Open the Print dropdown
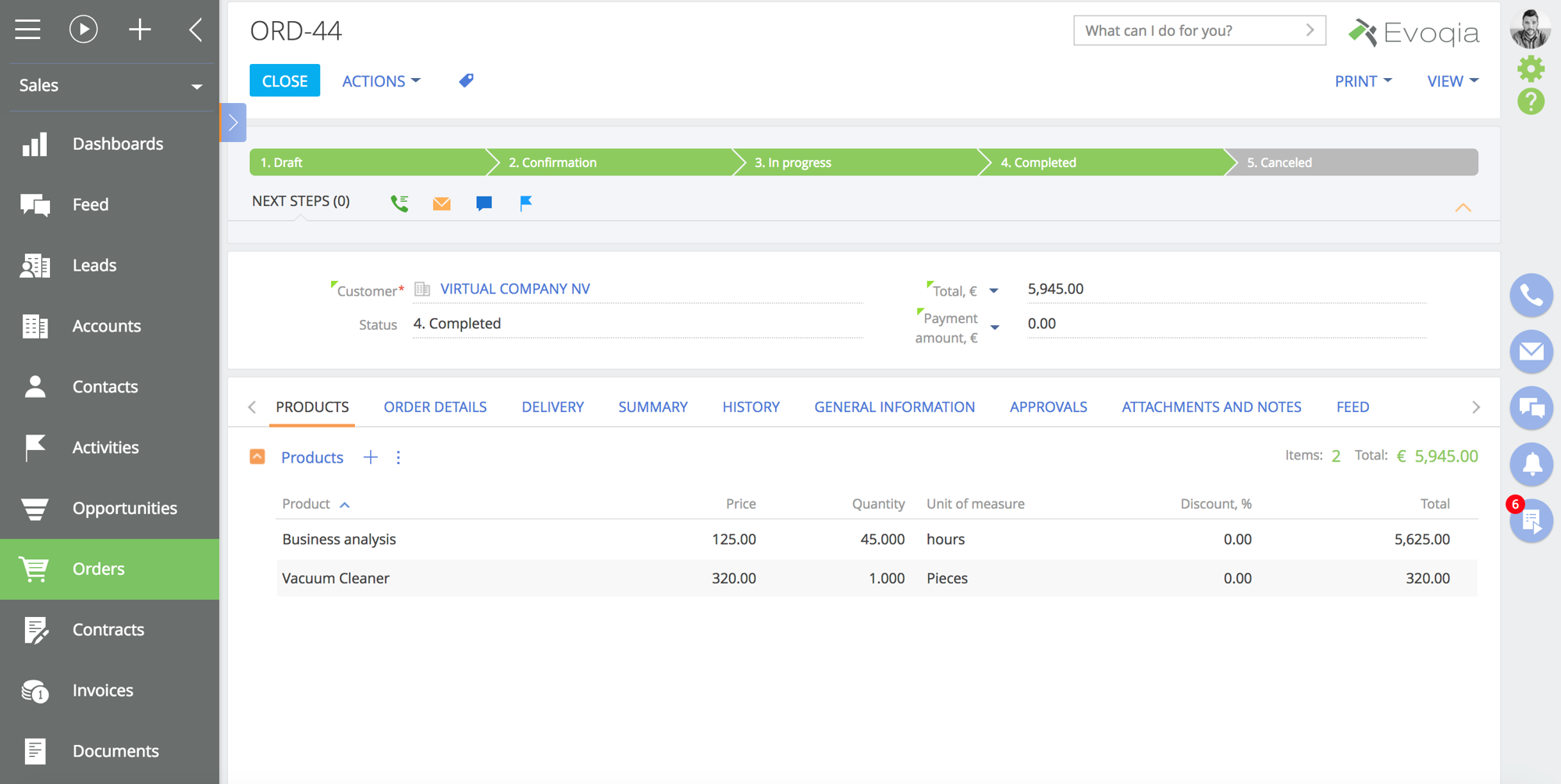Image resolution: width=1561 pixels, height=784 pixels. pyautogui.click(x=1363, y=81)
